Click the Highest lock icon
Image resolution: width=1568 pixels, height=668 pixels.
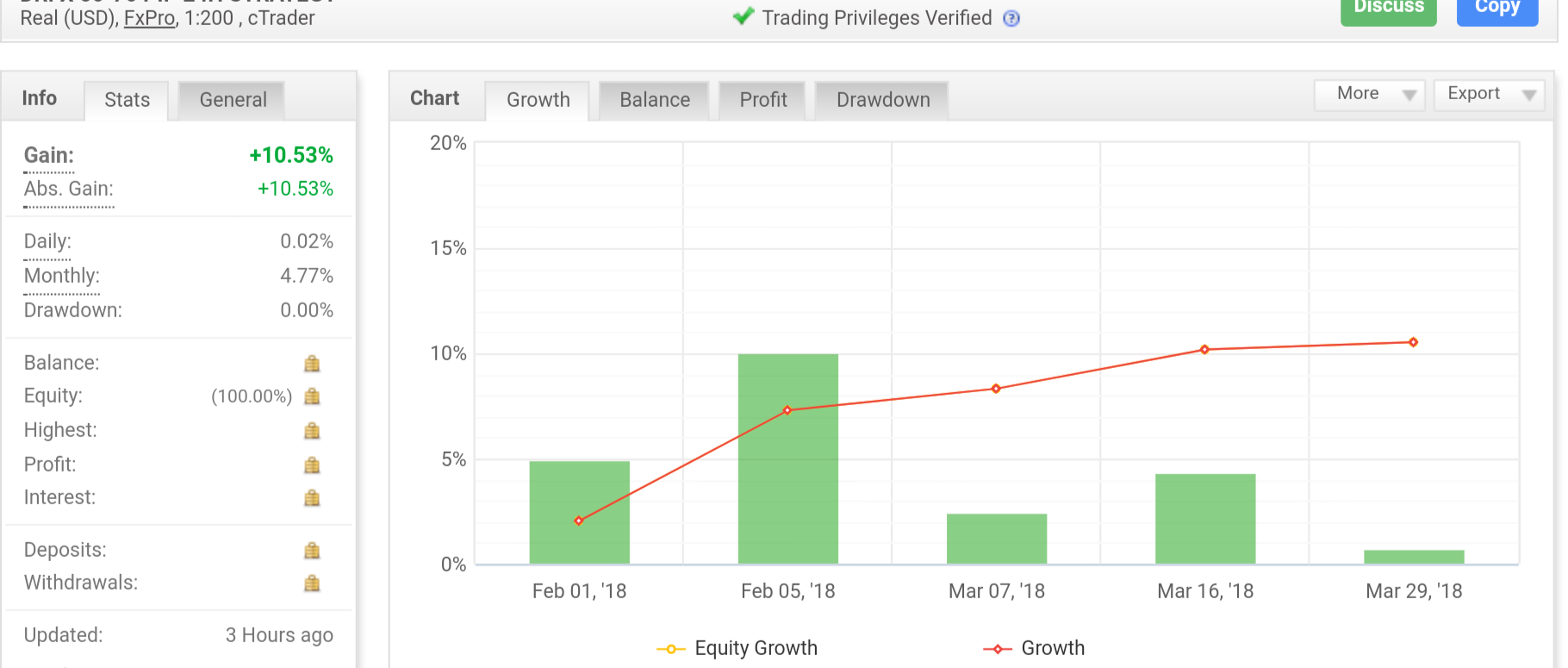(312, 431)
